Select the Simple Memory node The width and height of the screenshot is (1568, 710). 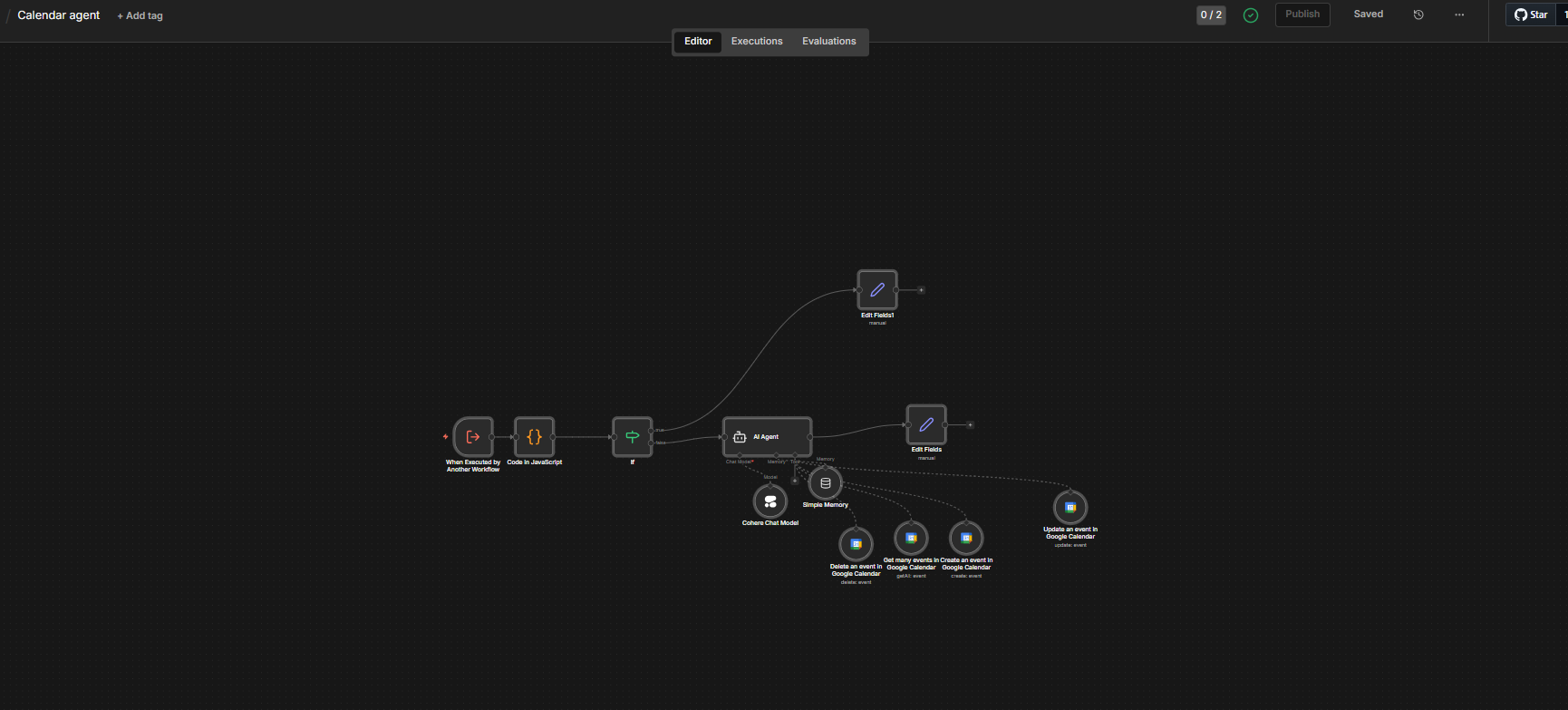point(825,483)
